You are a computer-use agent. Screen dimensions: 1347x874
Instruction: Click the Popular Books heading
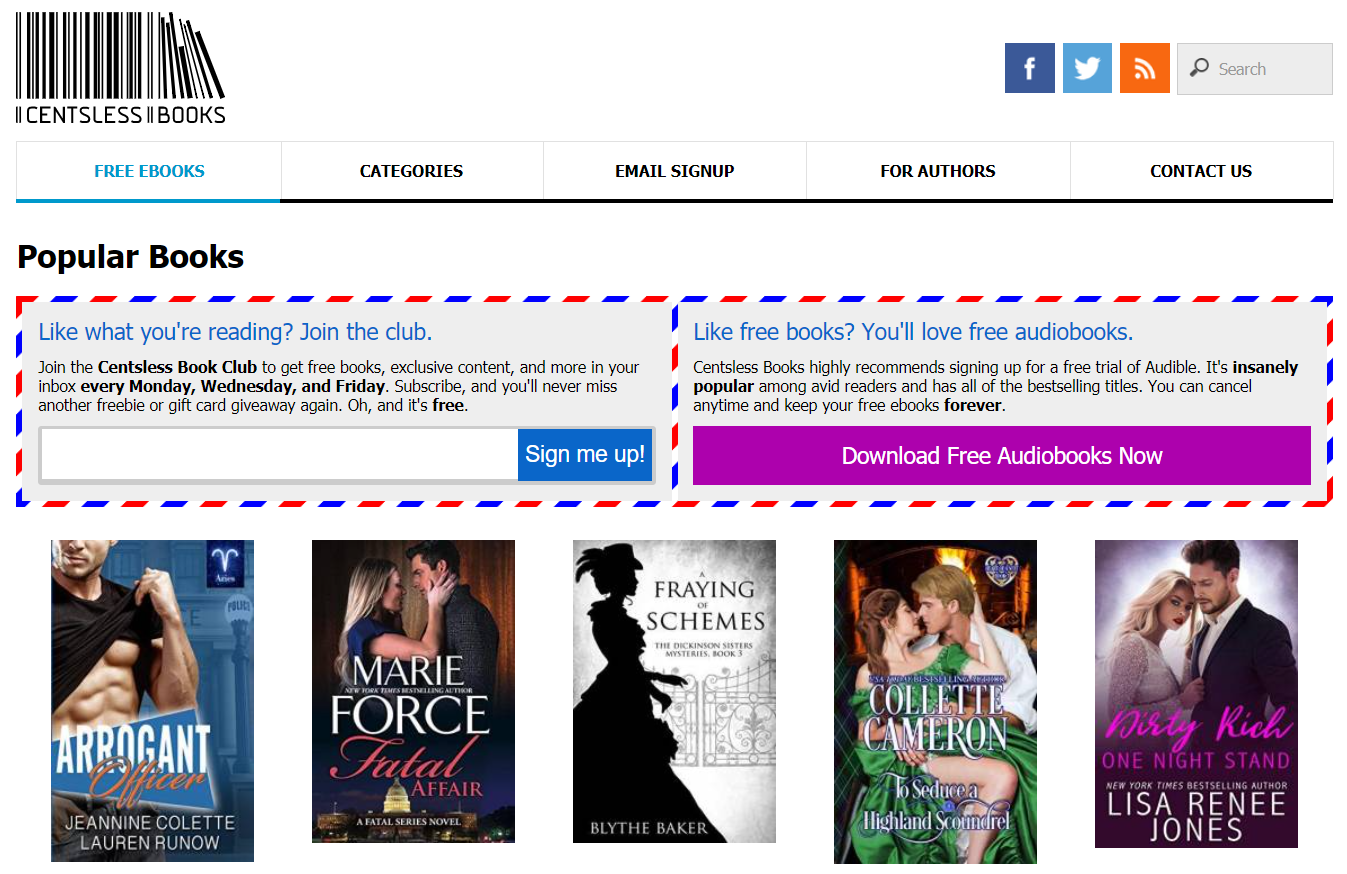coord(131,257)
